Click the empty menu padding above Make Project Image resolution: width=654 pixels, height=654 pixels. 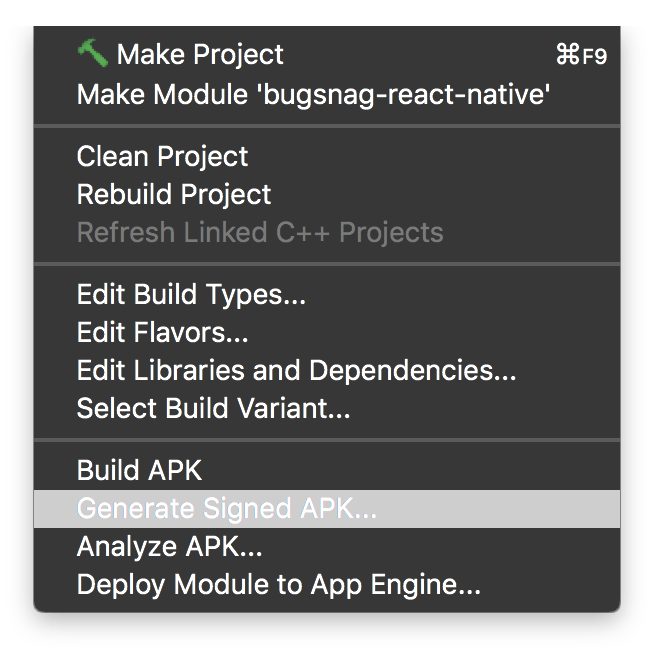click(x=327, y=33)
